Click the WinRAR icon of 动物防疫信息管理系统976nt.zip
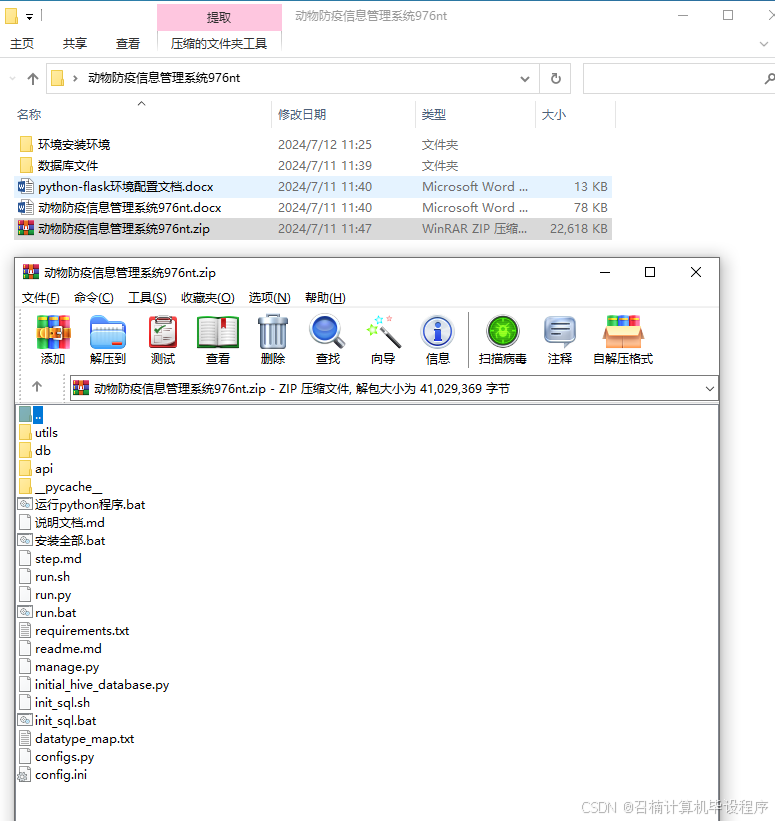 26,228
